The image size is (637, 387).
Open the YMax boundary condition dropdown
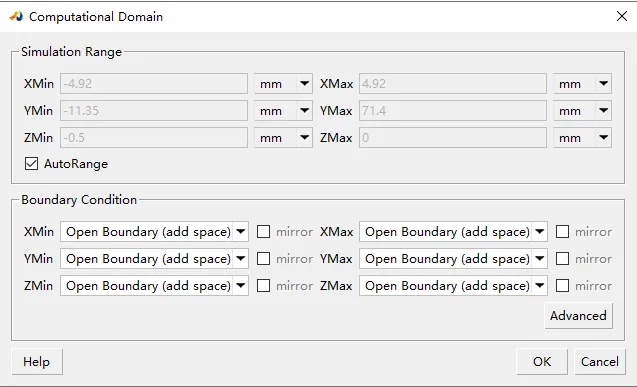453,259
